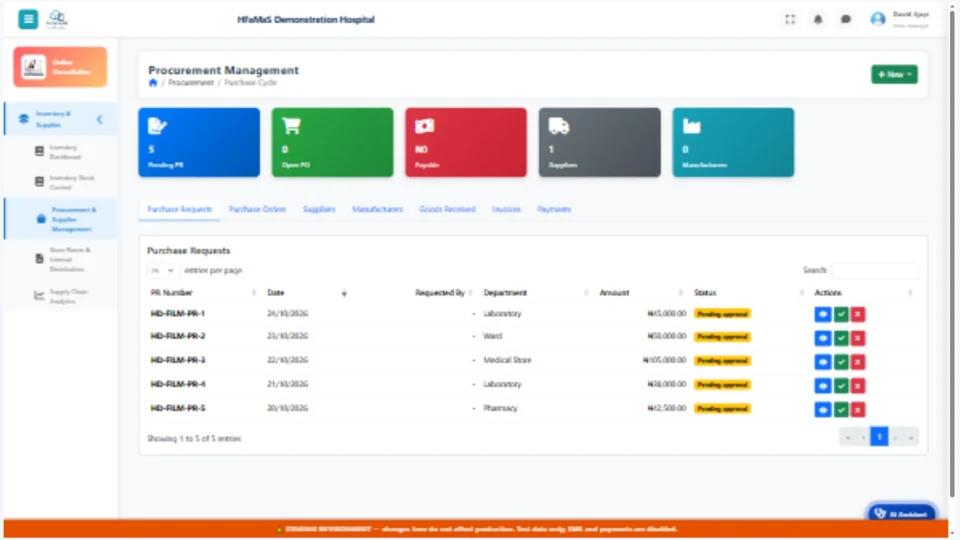960x540 pixels.
Task: Switch to Manufacturers tab
Action: click(377, 209)
